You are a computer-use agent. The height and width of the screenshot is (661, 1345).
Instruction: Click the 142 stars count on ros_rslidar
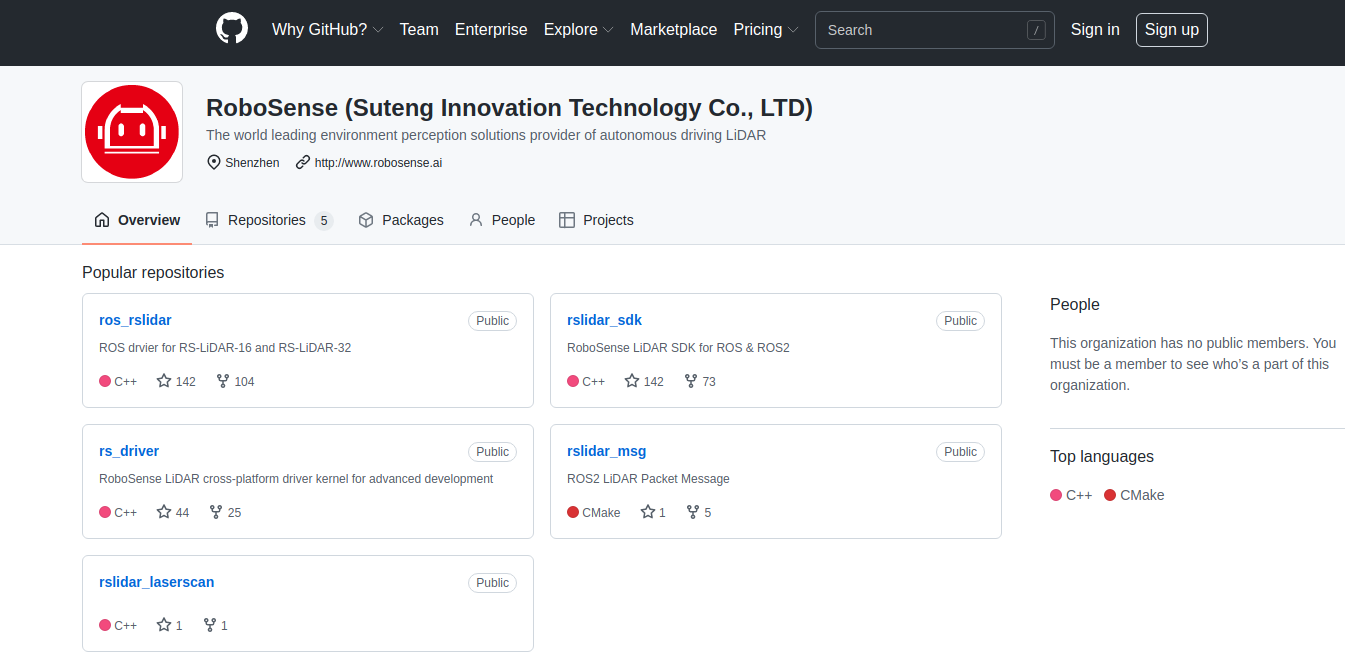click(185, 381)
